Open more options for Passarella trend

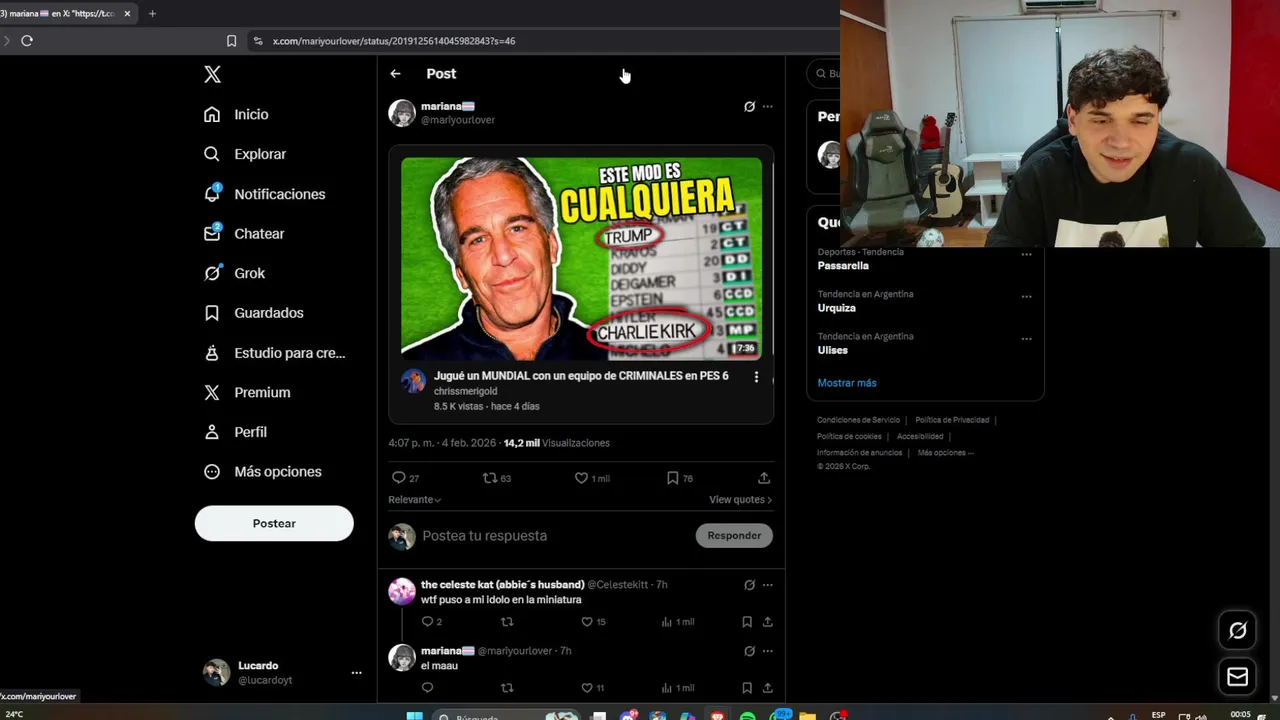[1026, 255]
